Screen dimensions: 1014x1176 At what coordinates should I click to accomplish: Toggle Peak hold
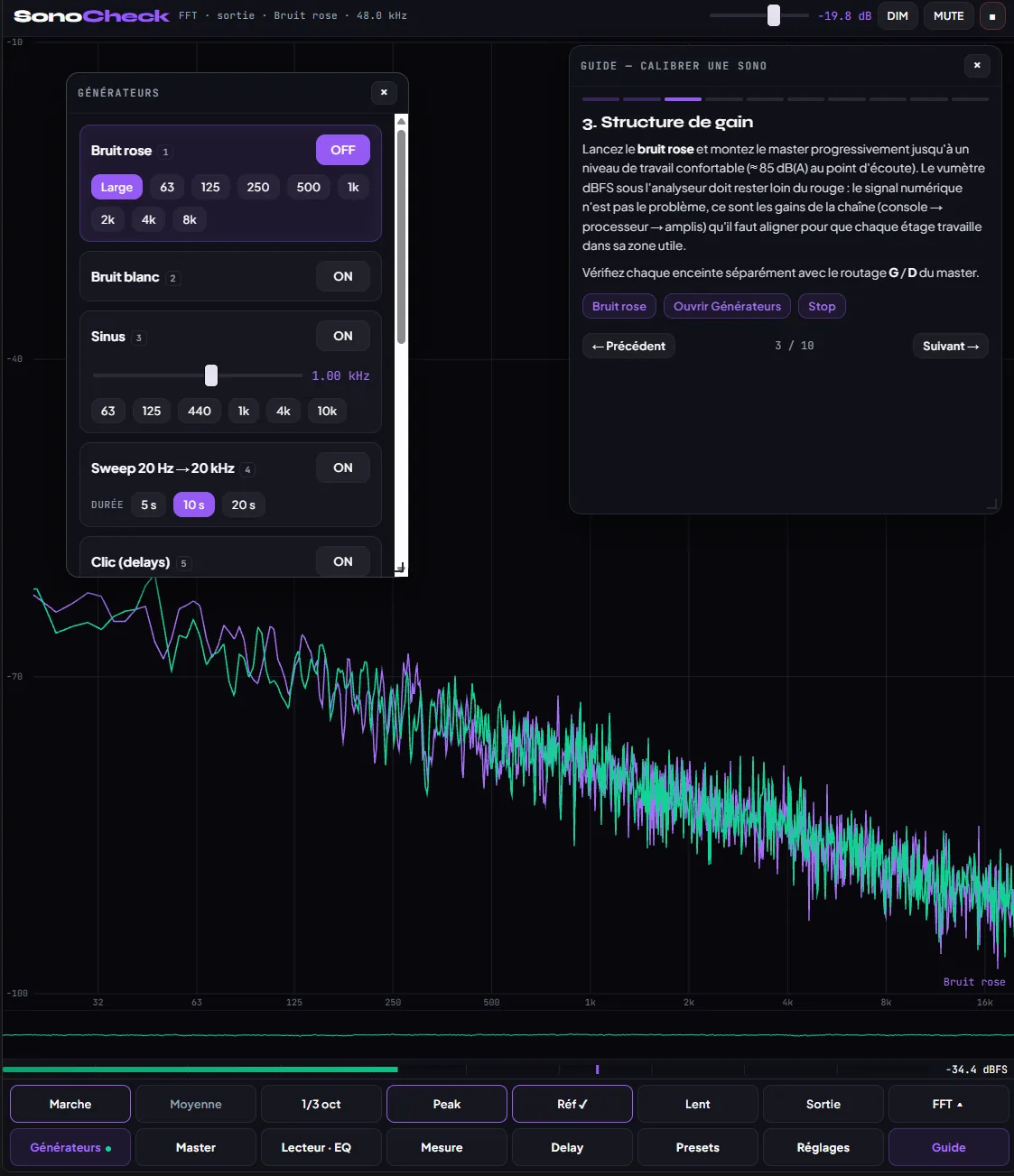pos(447,1104)
